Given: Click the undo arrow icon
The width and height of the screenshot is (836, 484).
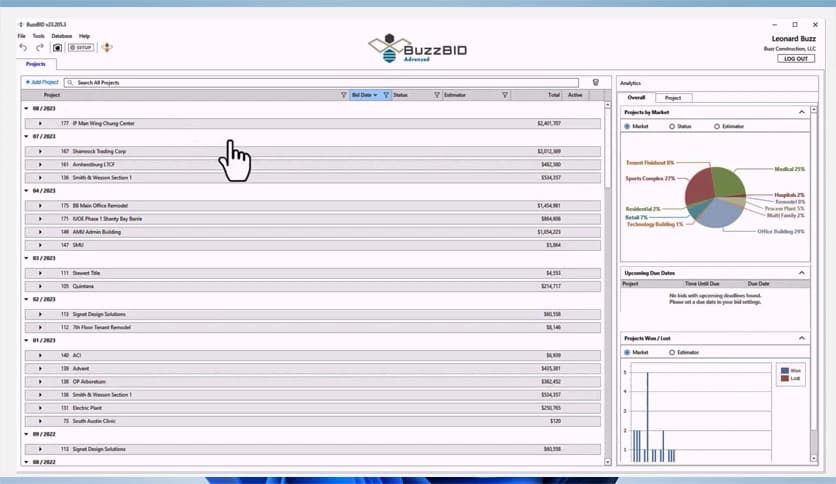Looking at the screenshot, I should coord(23,47).
